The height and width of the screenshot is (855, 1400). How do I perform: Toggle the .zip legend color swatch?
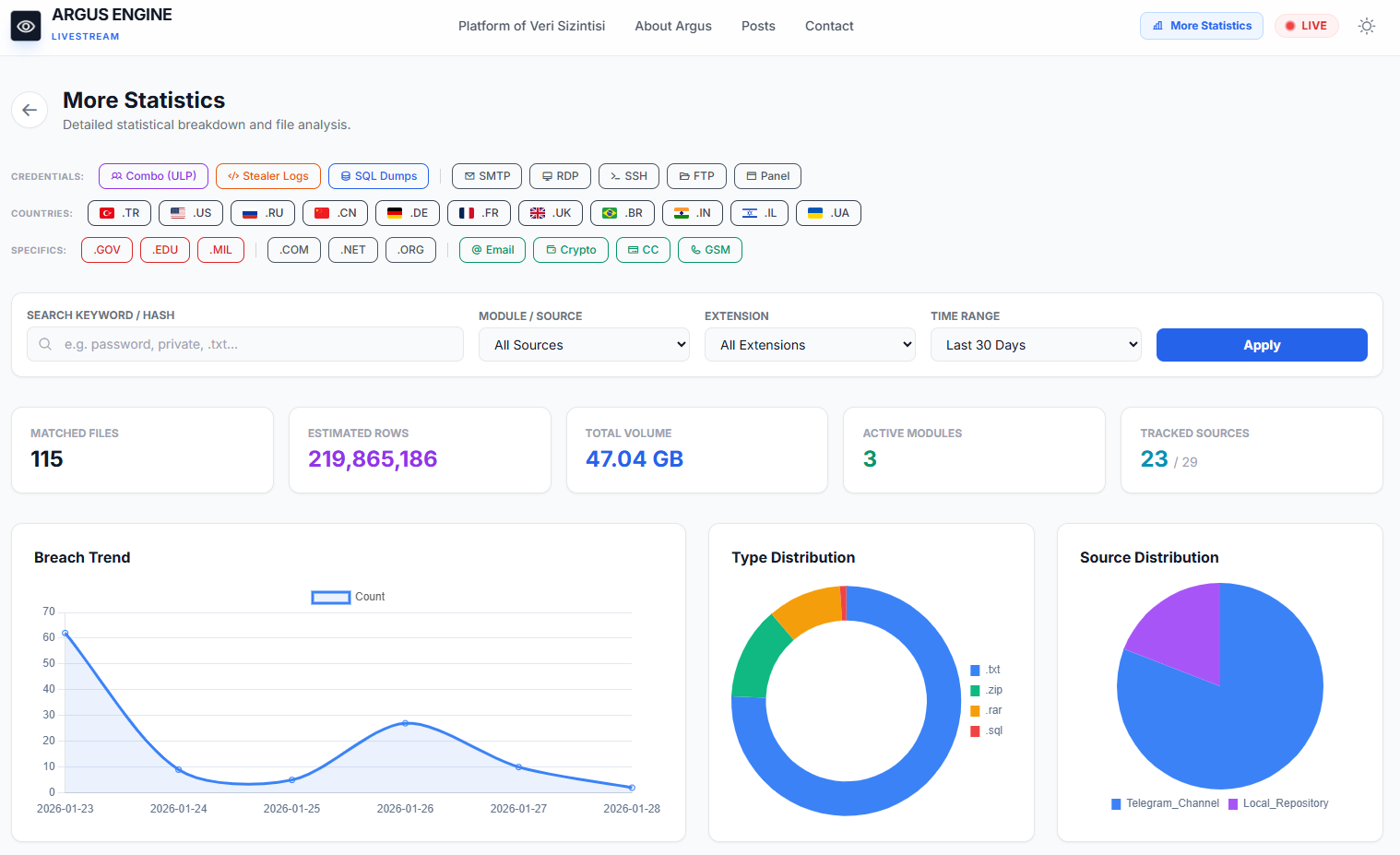(x=975, y=691)
